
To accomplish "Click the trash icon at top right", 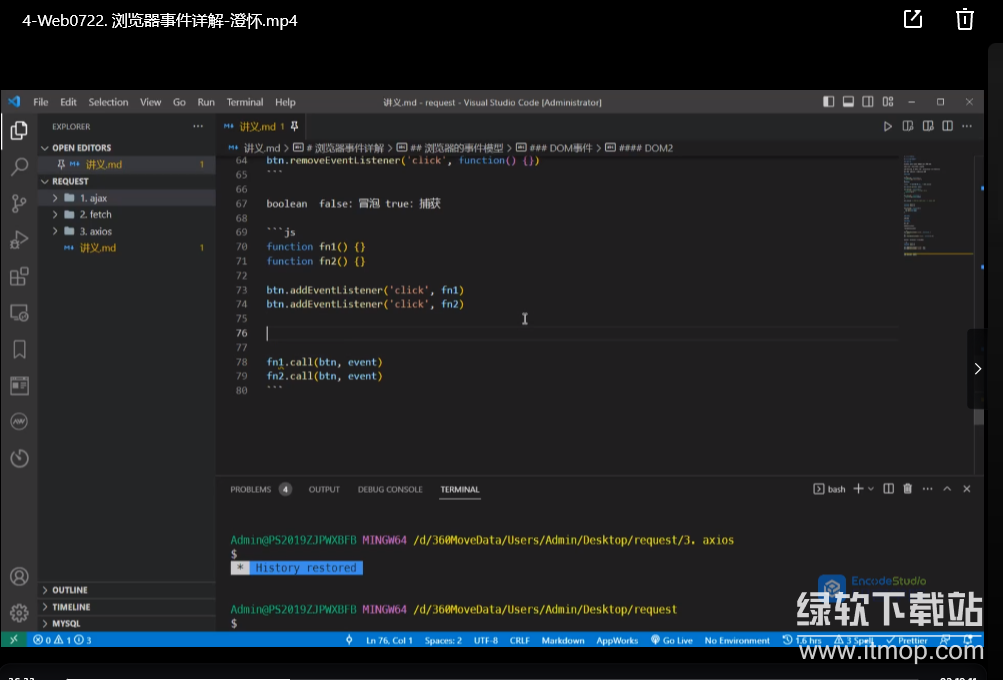I will click(965, 19).
